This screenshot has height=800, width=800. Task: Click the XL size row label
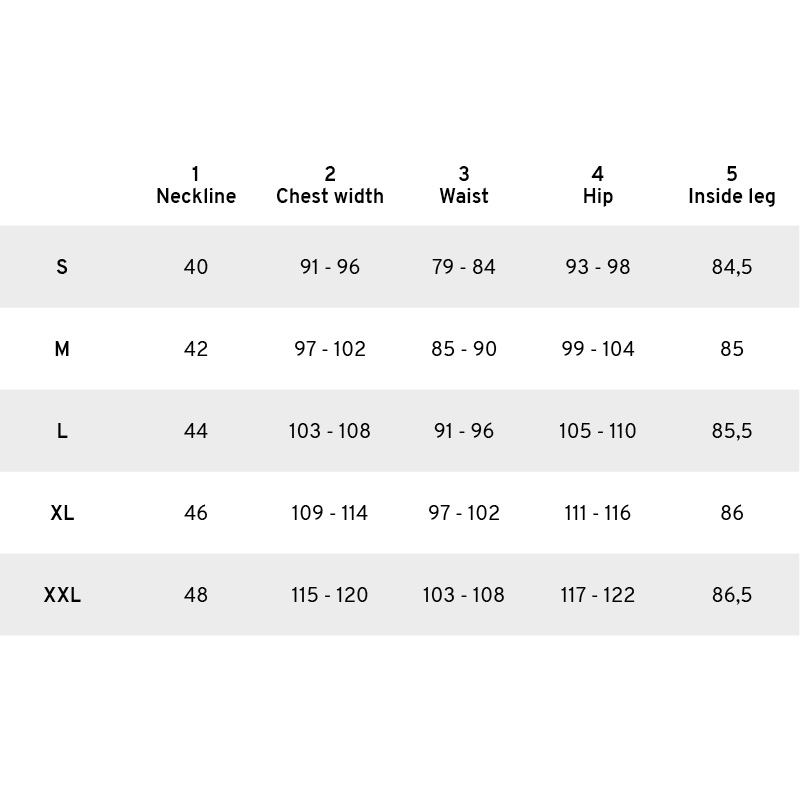click(x=62, y=513)
